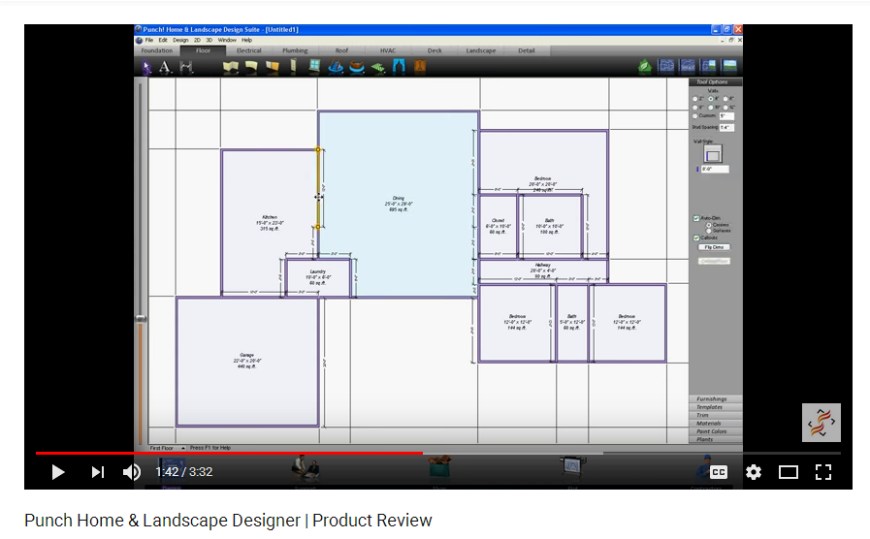
Task: Switch to the Roof tab
Action: click(x=341, y=51)
